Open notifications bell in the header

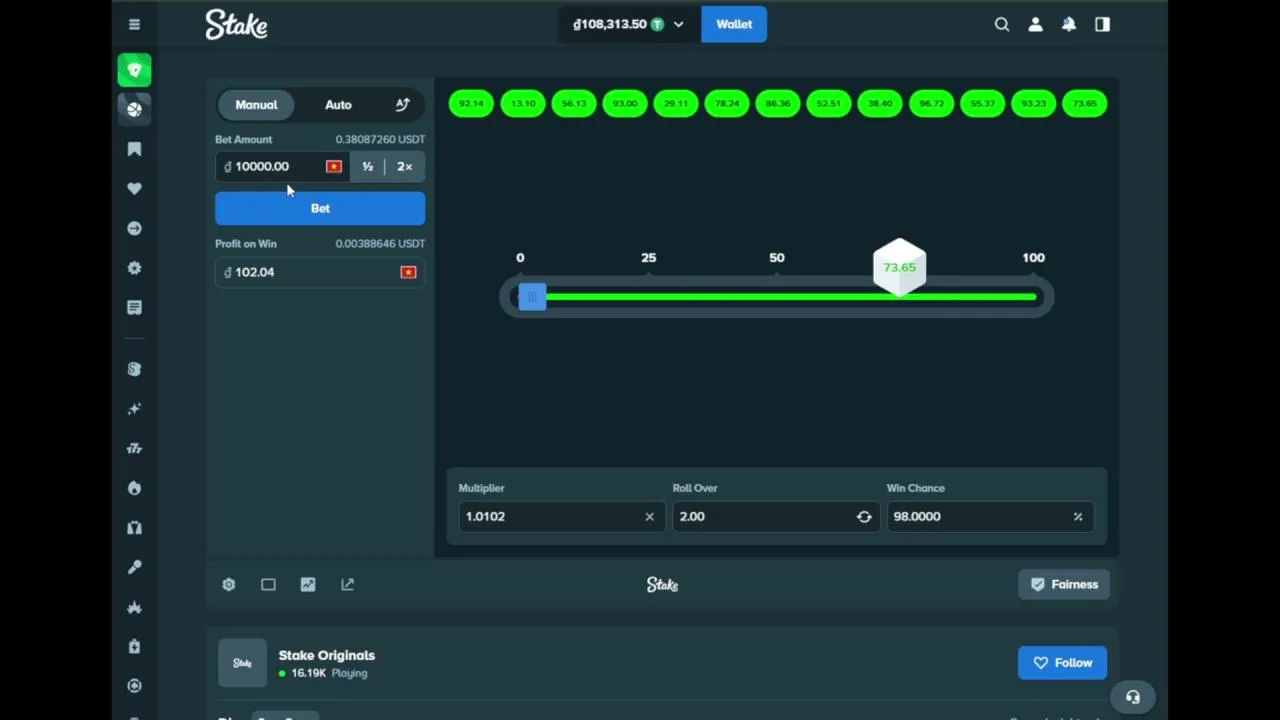tap(1069, 24)
